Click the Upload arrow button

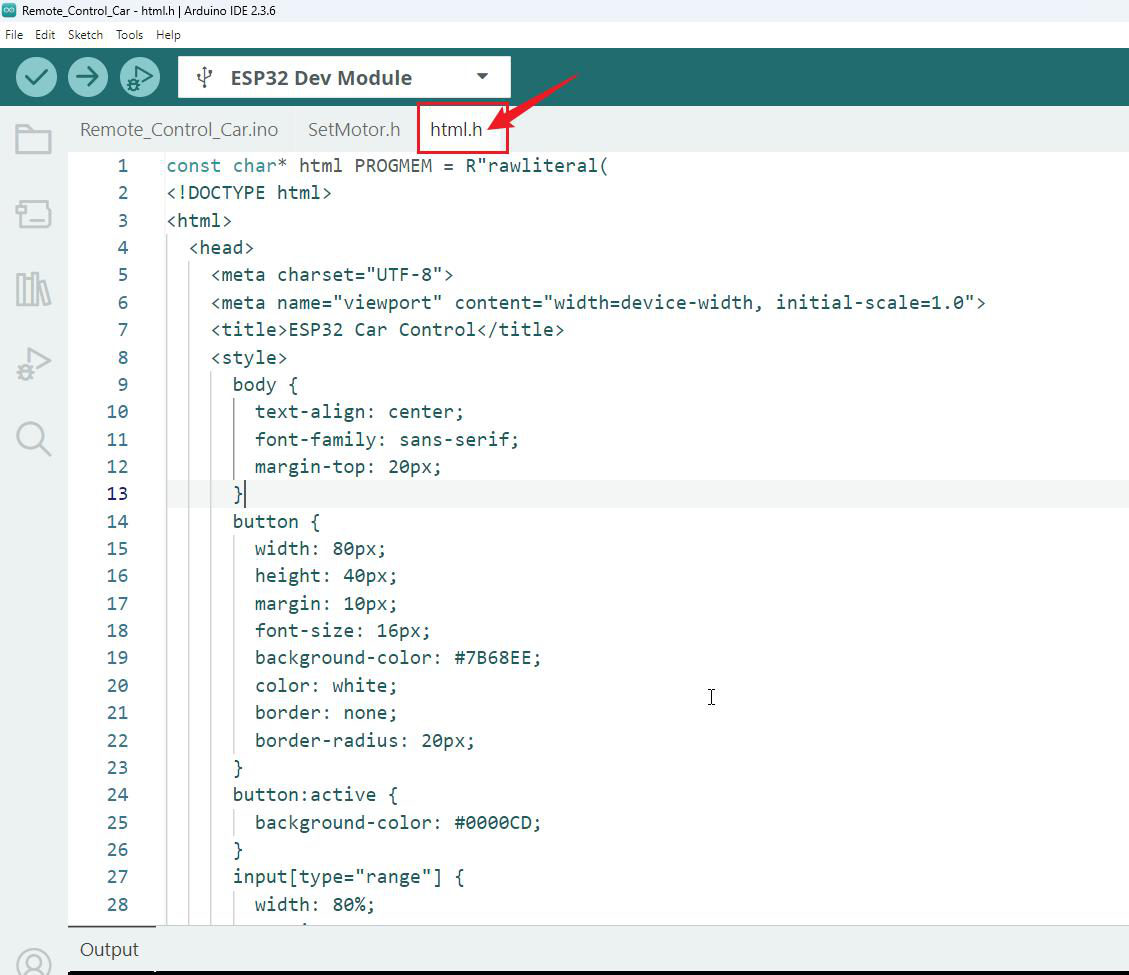tap(88, 77)
